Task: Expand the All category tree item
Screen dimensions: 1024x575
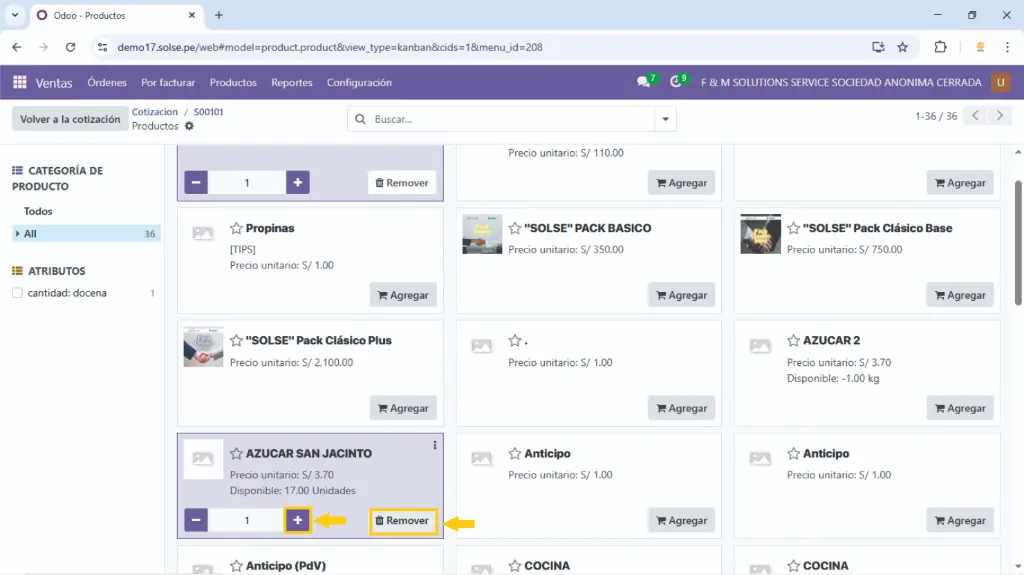Action: (17, 234)
